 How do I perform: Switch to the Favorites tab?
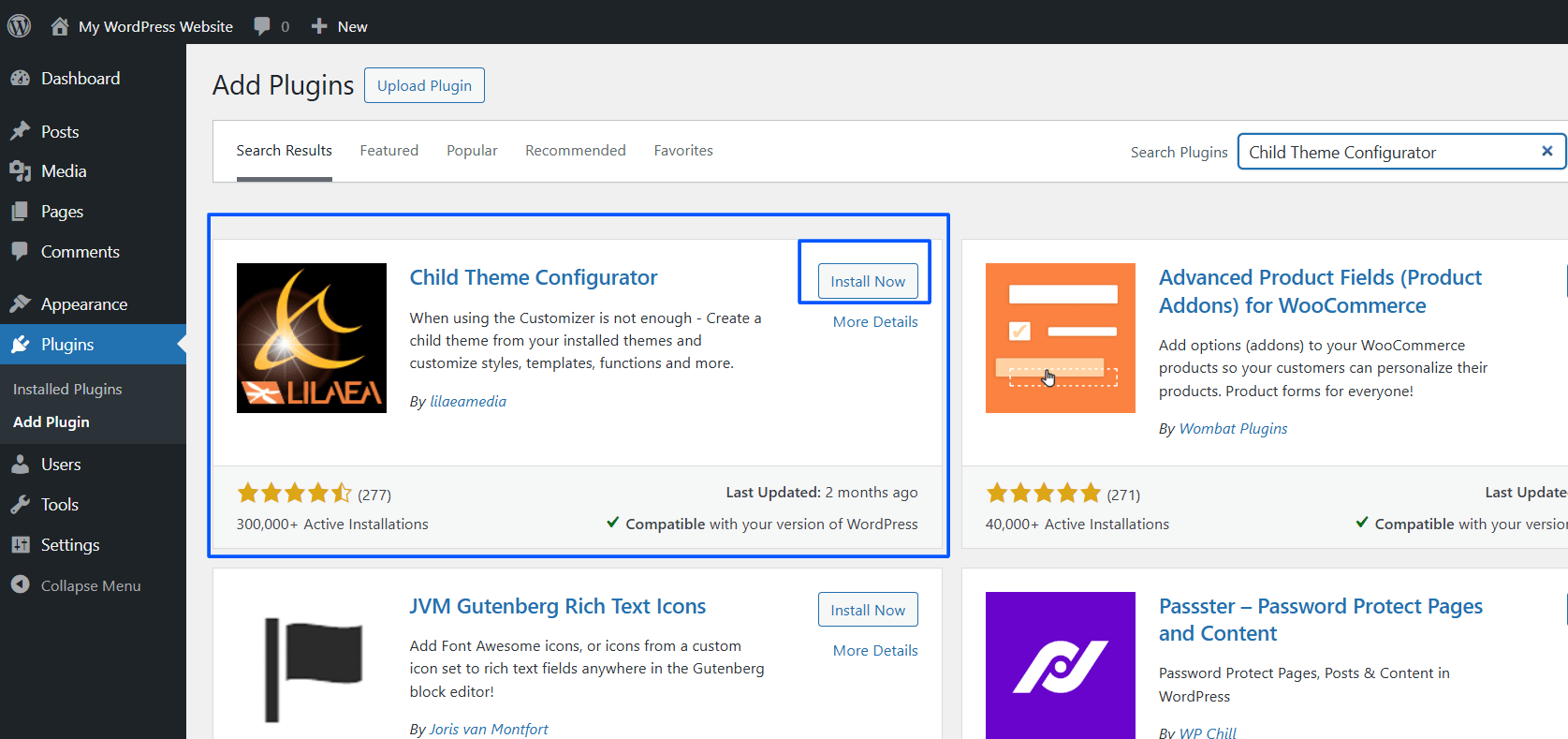click(x=683, y=151)
